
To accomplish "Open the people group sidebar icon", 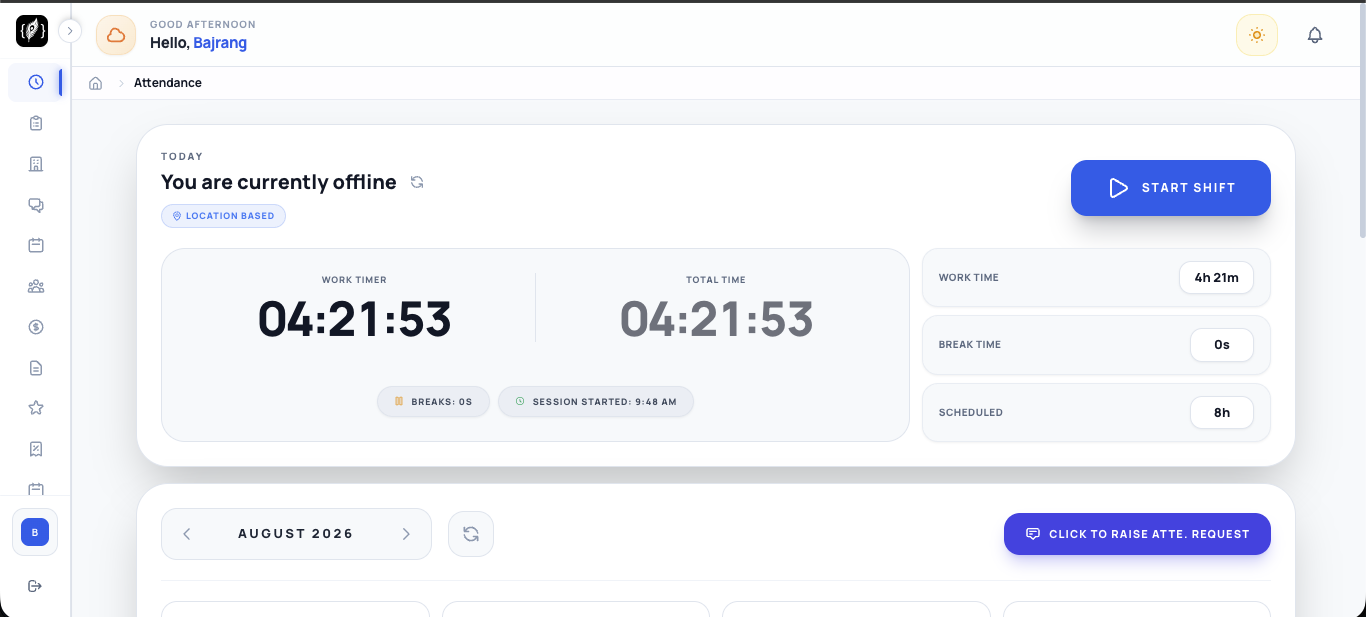I will click(36, 286).
